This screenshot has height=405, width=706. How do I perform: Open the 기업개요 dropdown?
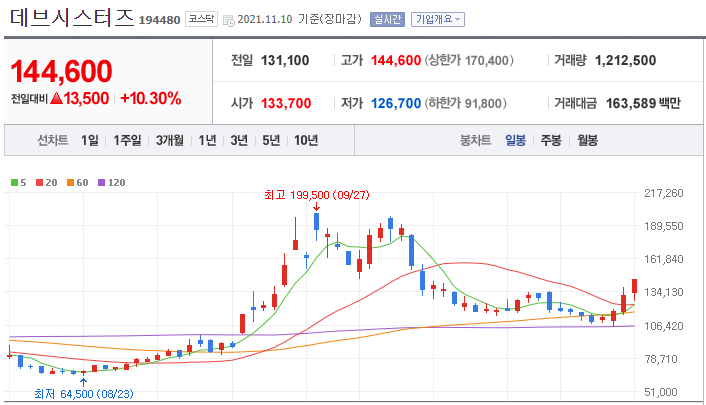coord(438,19)
